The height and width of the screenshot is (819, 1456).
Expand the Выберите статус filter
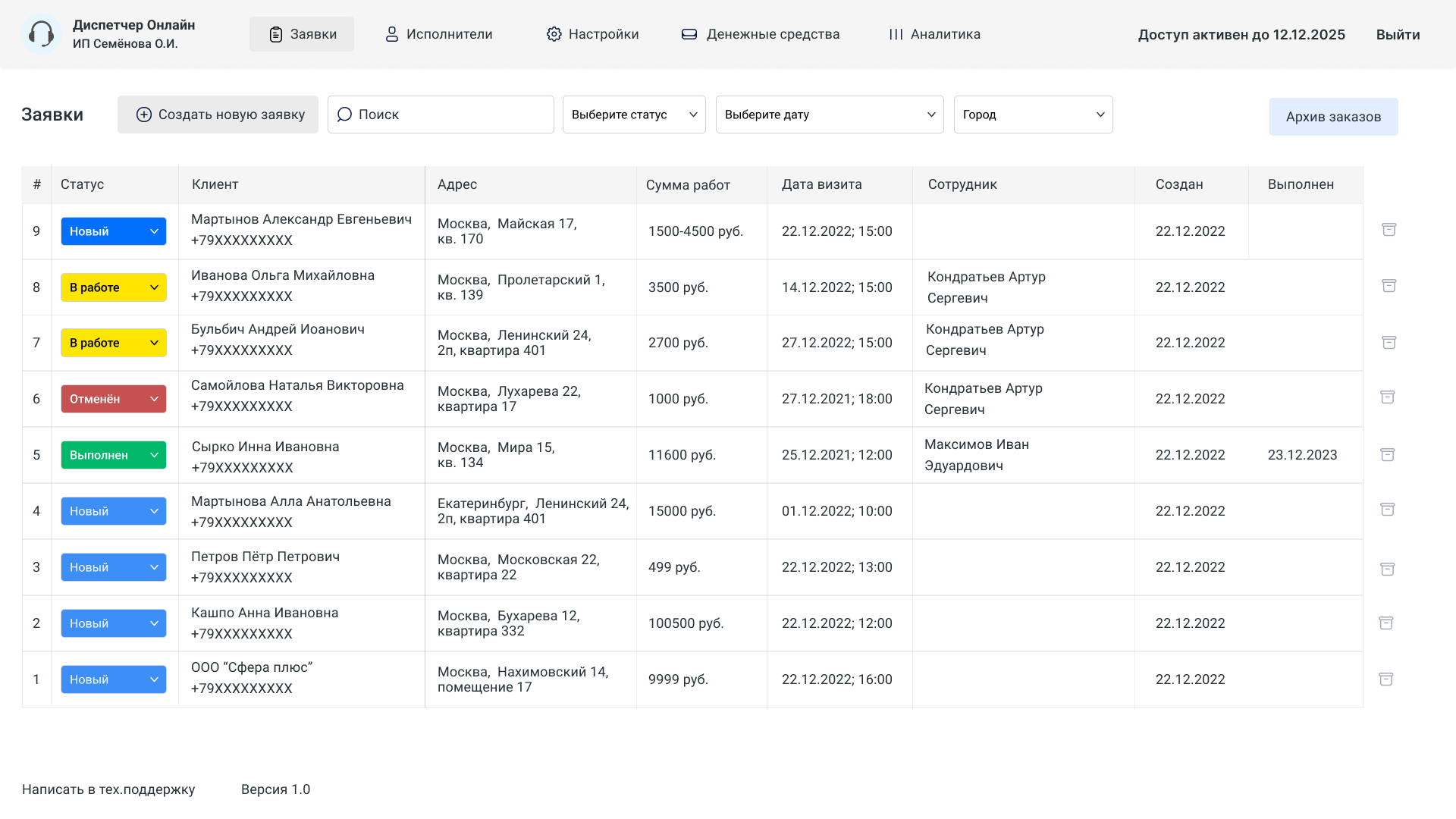pos(634,115)
